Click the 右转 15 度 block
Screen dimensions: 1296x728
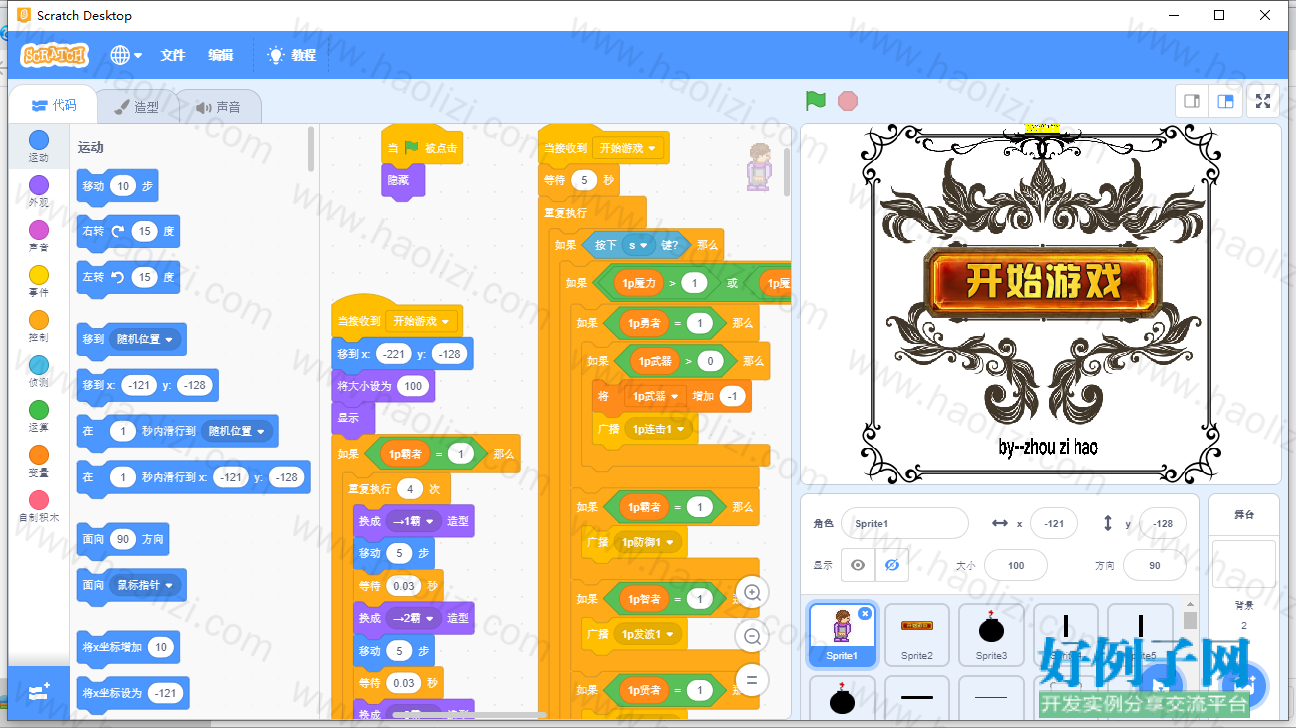(x=128, y=231)
